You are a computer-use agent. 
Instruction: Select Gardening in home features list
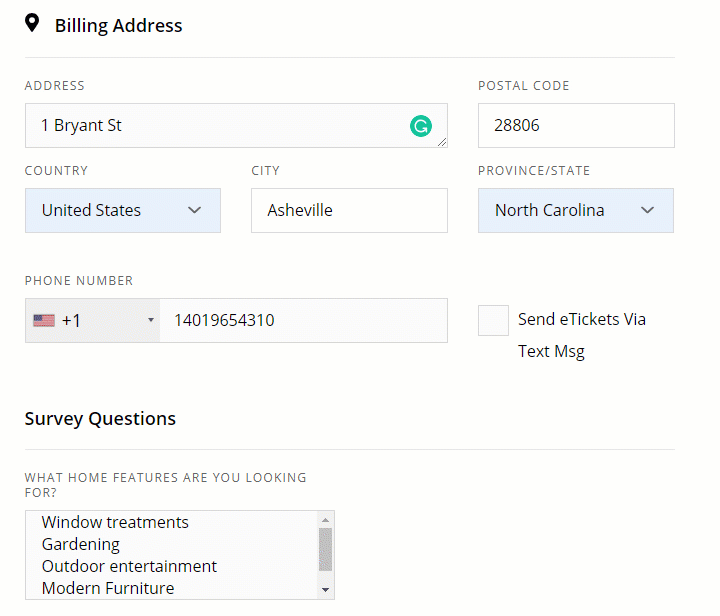tap(81, 544)
